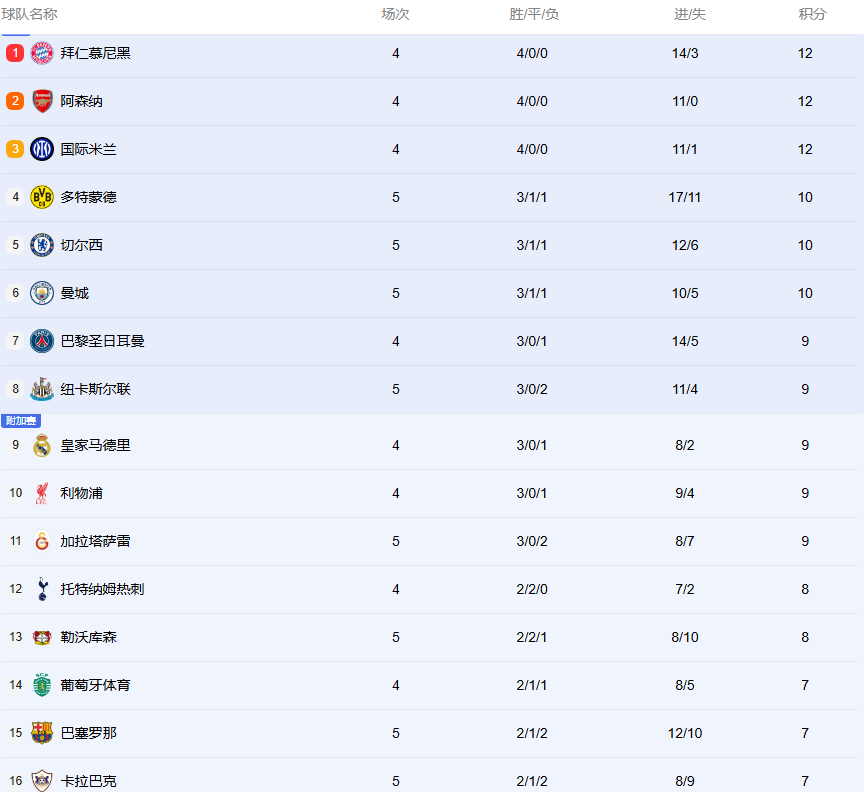Click the Chelsea club crest

pos(42,245)
